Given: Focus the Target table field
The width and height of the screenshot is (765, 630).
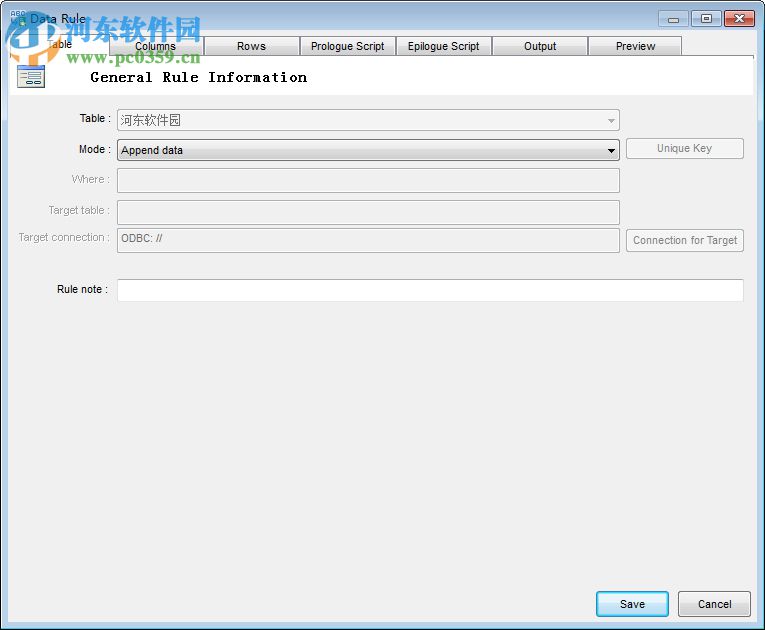Looking at the screenshot, I should click(x=368, y=212).
